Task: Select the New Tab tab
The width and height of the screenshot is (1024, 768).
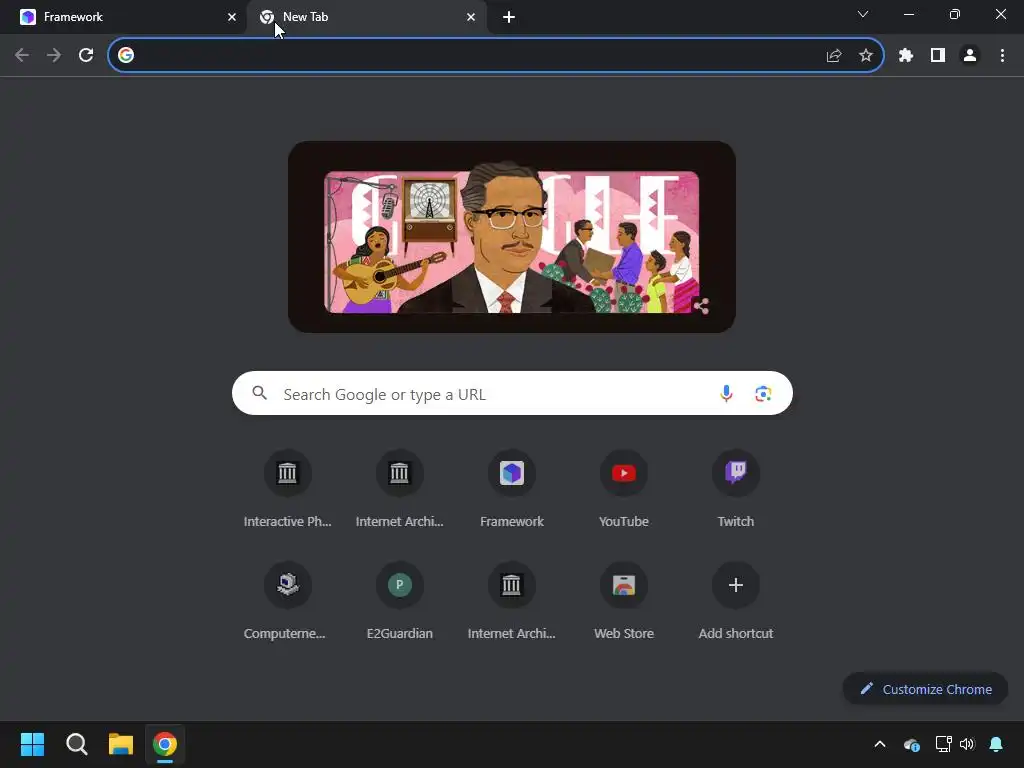Action: [368, 17]
